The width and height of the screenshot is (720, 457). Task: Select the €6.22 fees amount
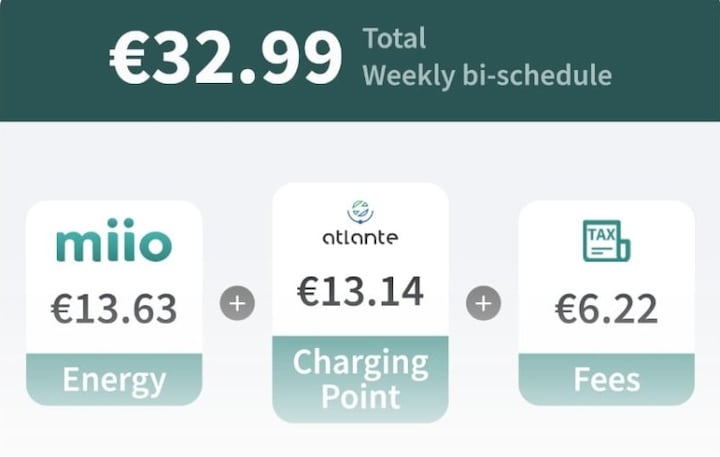(607, 309)
